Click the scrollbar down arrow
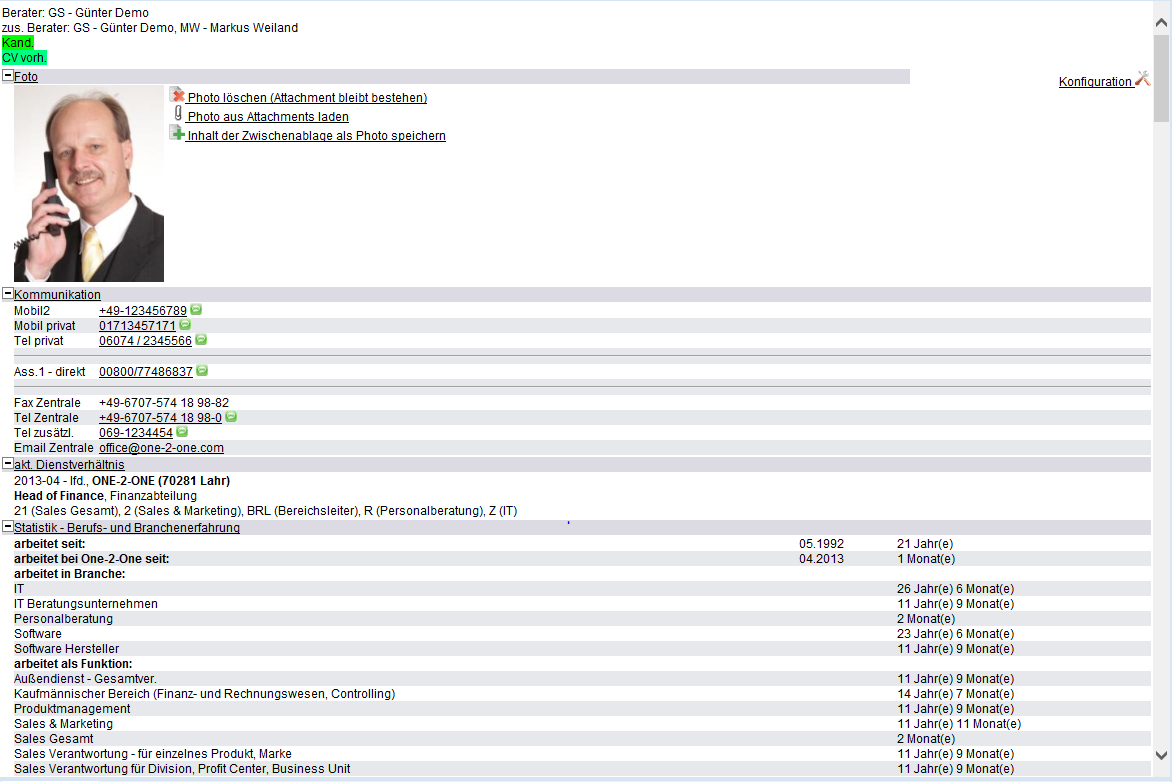Screen dimensions: 1172x782 coord(1161,755)
